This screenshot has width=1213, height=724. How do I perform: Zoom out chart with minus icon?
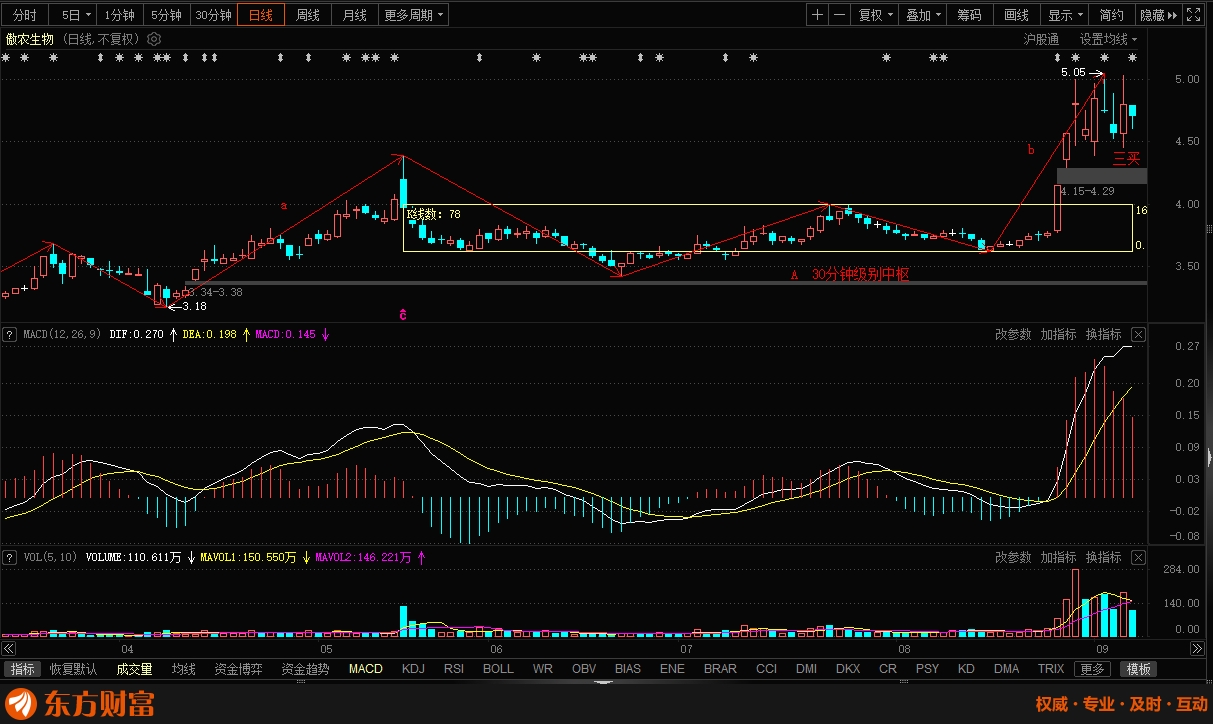pyautogui.click(x=839, y=15)
